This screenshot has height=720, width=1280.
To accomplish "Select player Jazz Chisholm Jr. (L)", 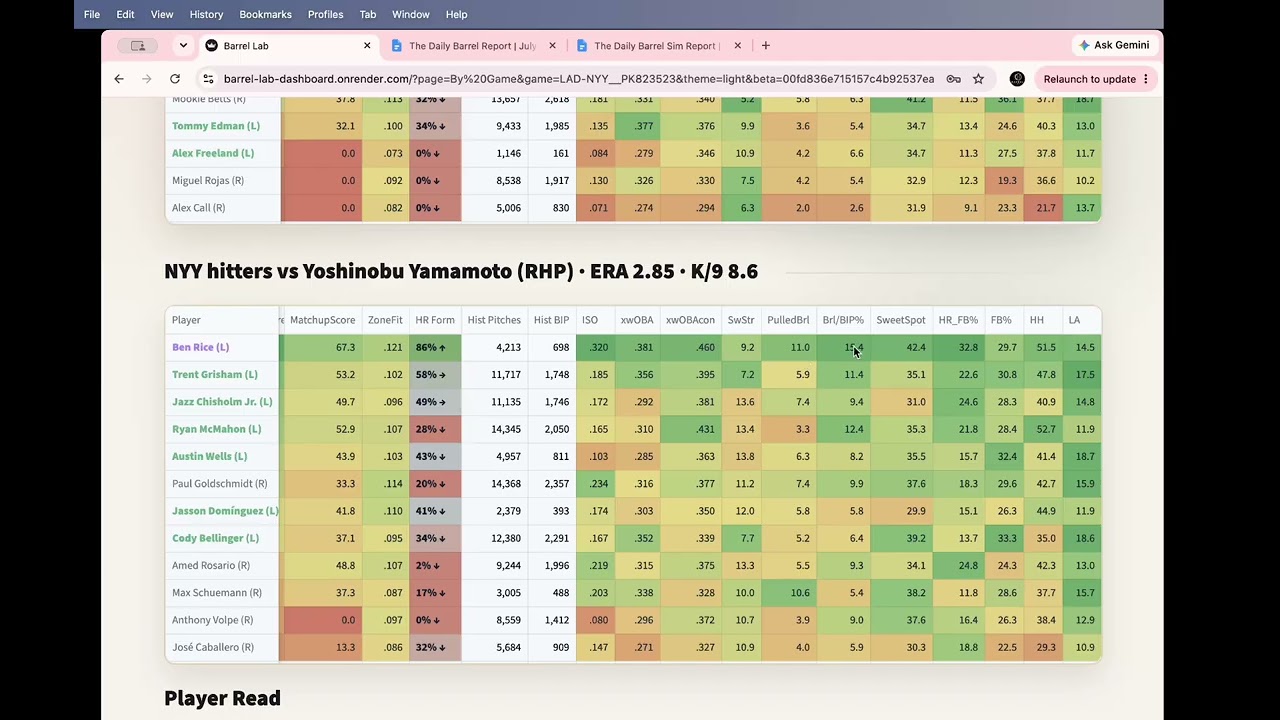I will coord(222,401).
